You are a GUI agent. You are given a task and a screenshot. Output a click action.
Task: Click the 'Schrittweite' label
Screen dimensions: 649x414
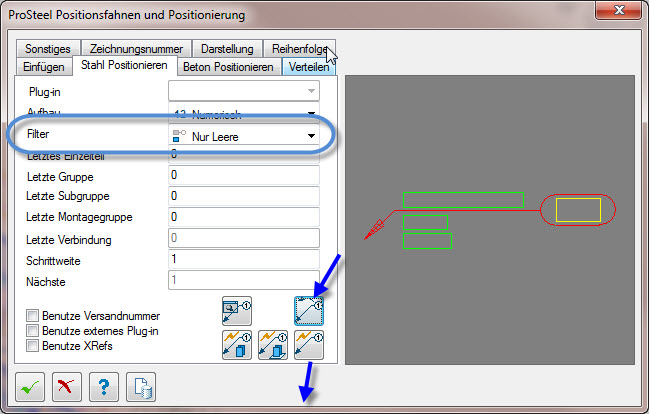(53, 261)
